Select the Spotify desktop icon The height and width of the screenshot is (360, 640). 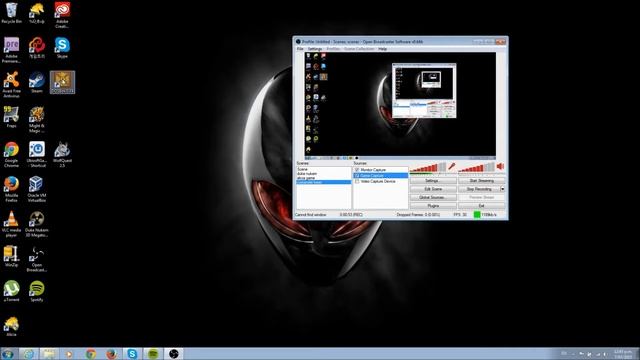(37, 291)
